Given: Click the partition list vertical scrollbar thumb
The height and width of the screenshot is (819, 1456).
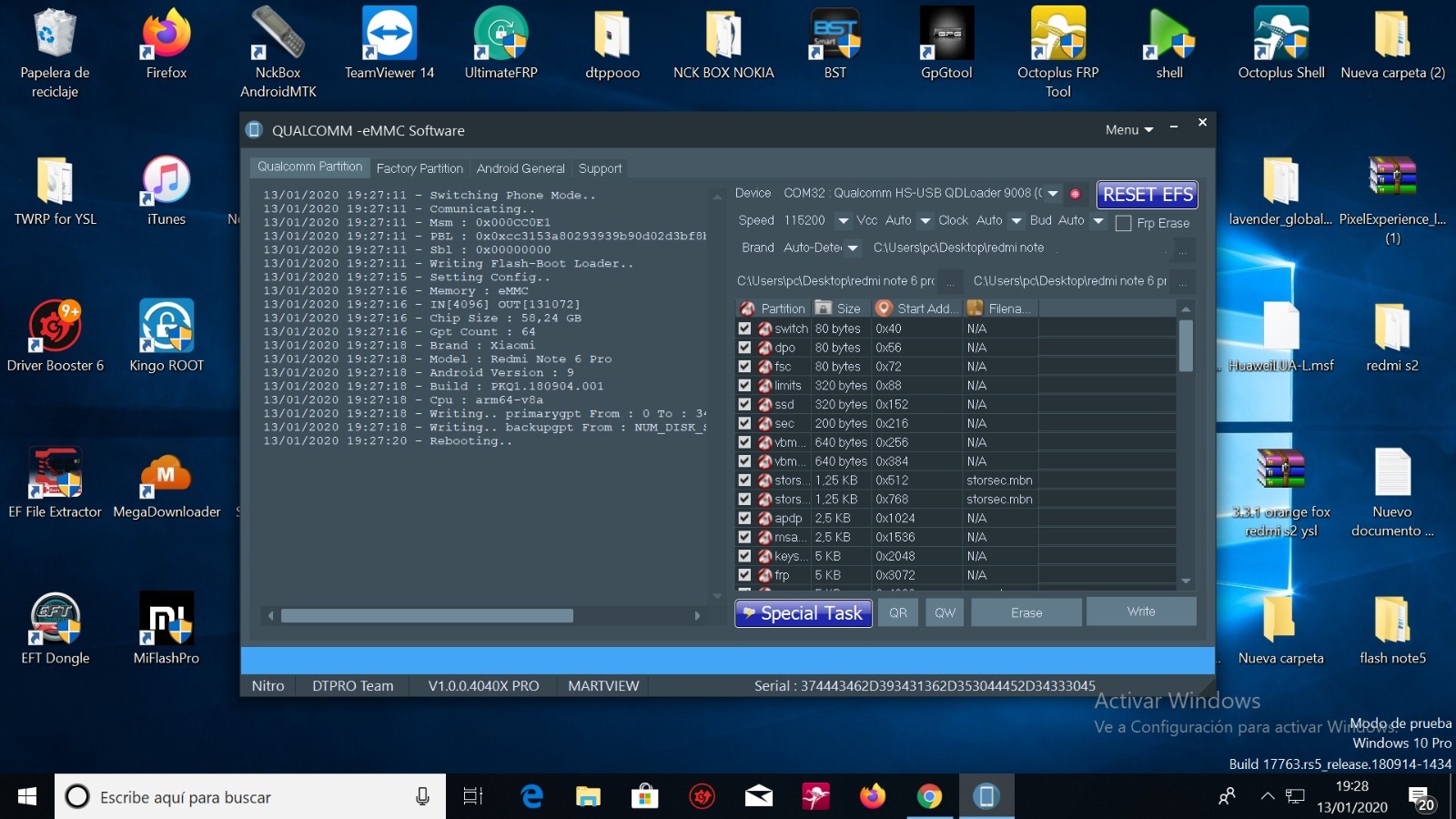Looking at the screenshot, I should point(1186,346).
